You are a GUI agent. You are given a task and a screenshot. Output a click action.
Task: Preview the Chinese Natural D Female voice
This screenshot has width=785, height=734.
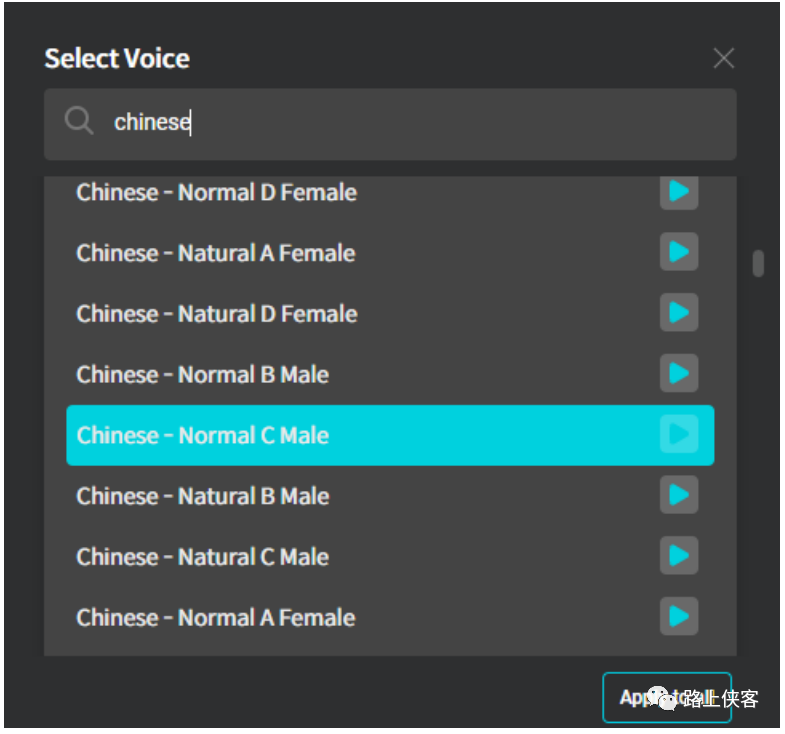pos(678,313)
